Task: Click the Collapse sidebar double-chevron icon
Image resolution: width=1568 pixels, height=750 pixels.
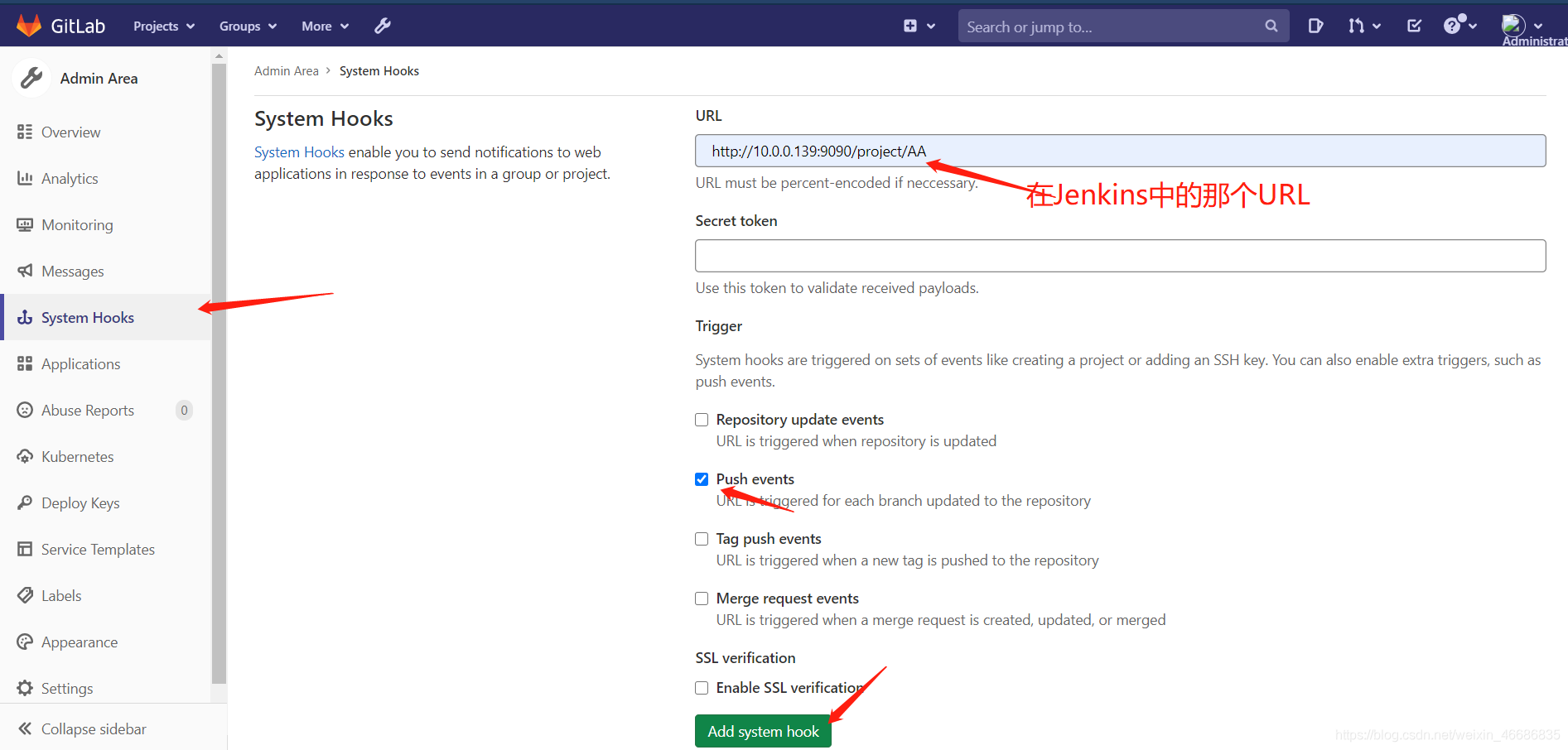Action: click(25, 728)
